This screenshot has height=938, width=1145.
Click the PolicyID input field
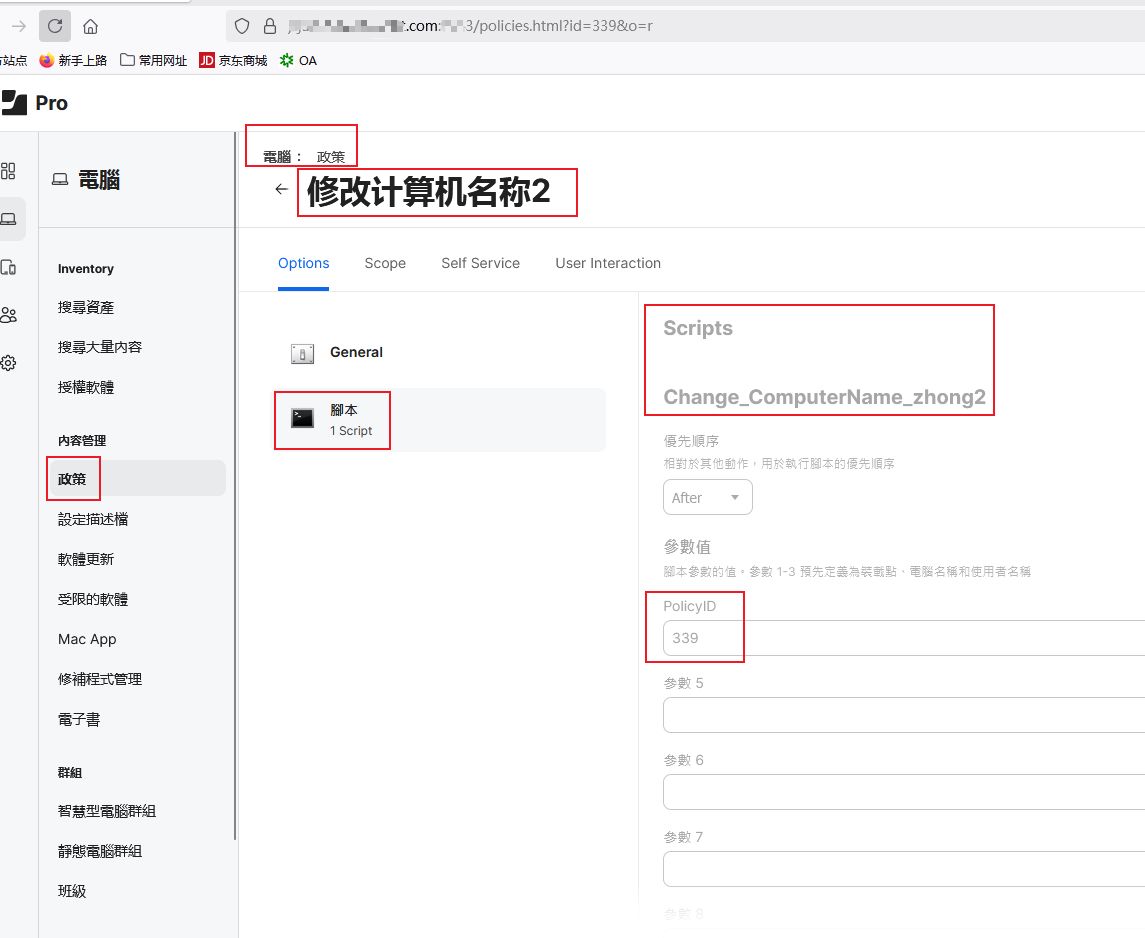coord(900,638)
